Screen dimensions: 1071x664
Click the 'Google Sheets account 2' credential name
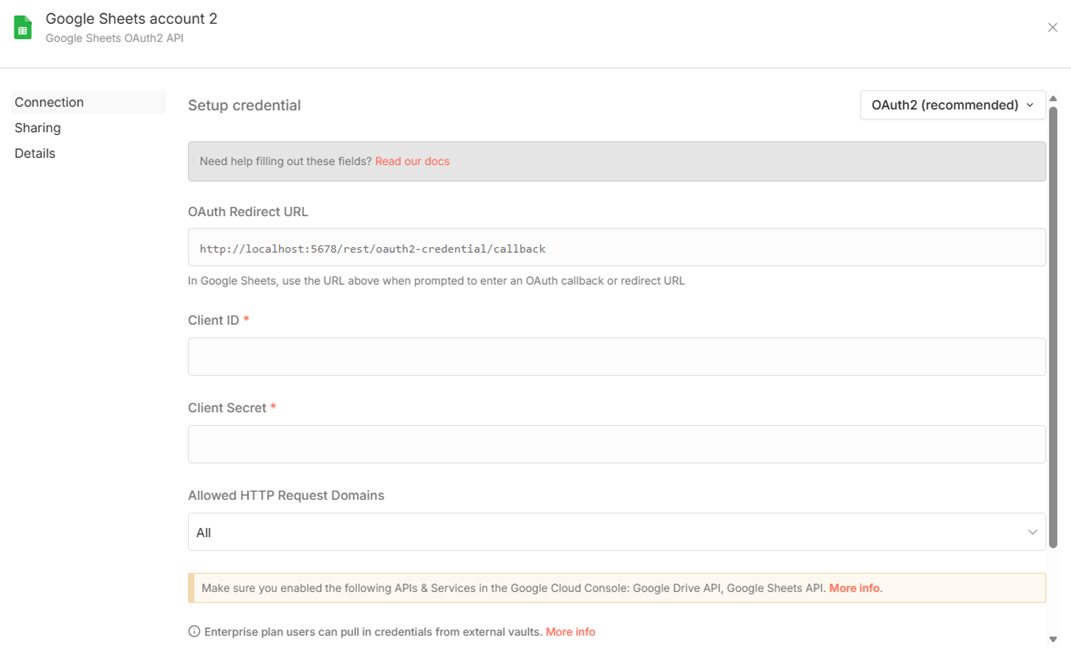pos(131,19)
